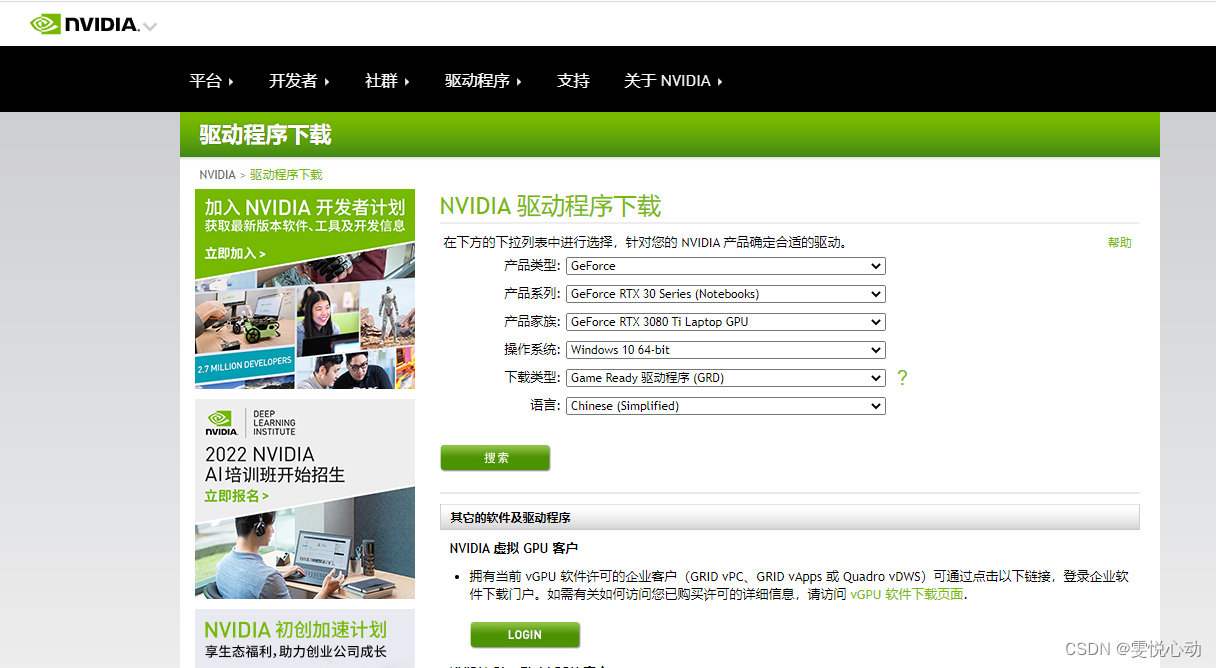Screen dimensions: 1216x668
Task: Click the green LOGIN button
Action: (525, 635)
